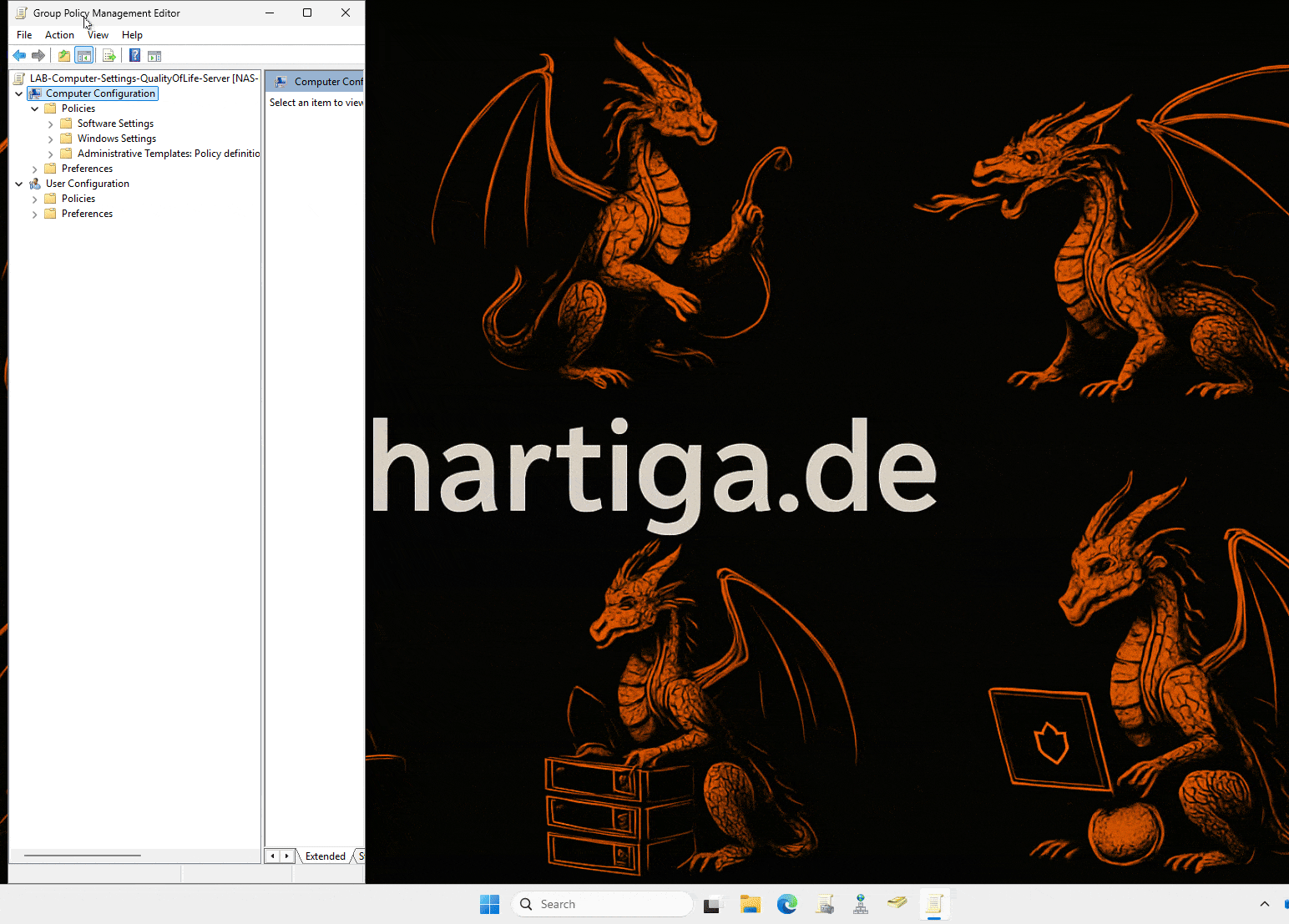Click the tree pane horizontal scrollbar
This screenshot has height=924, width=1289.
[x=83, y=856]
